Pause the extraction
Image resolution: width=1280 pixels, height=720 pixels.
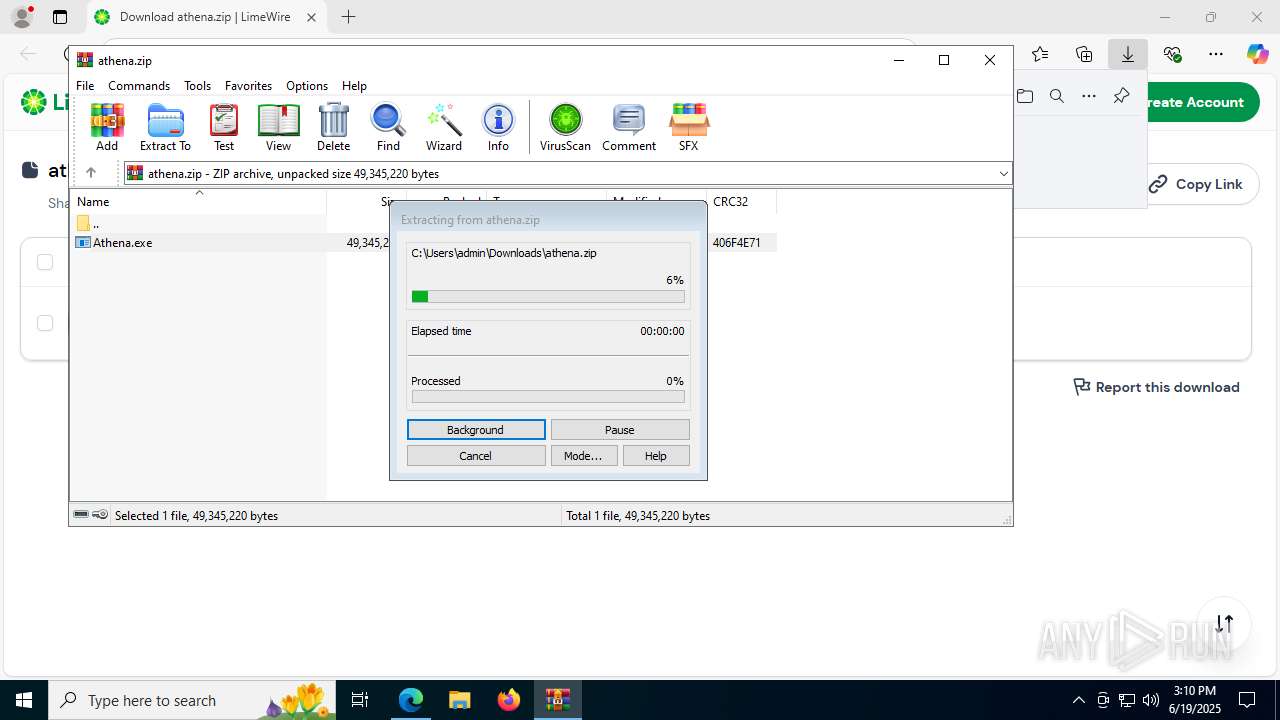pos(620,430)
